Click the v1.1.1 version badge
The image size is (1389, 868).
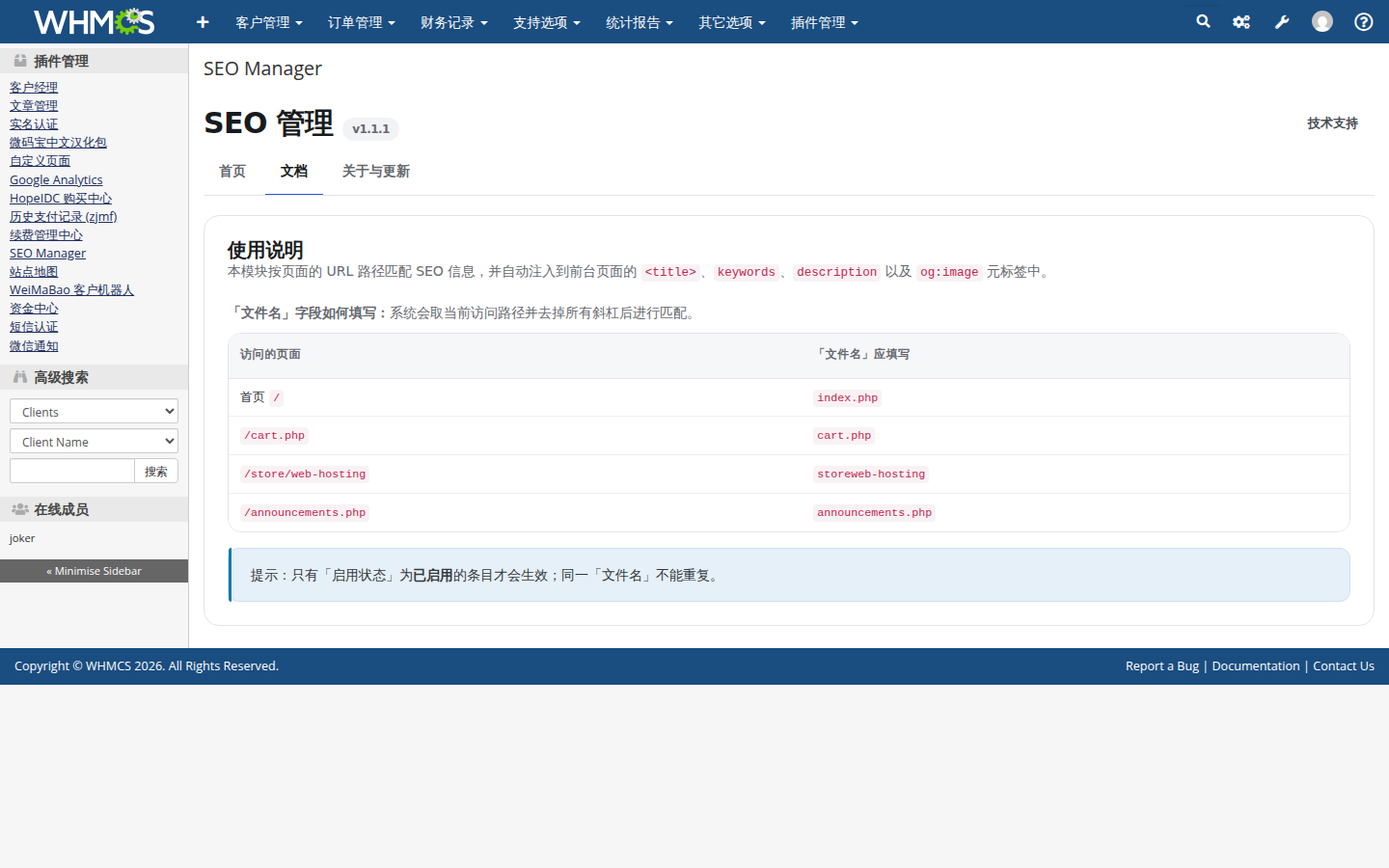tap(370, 129)
